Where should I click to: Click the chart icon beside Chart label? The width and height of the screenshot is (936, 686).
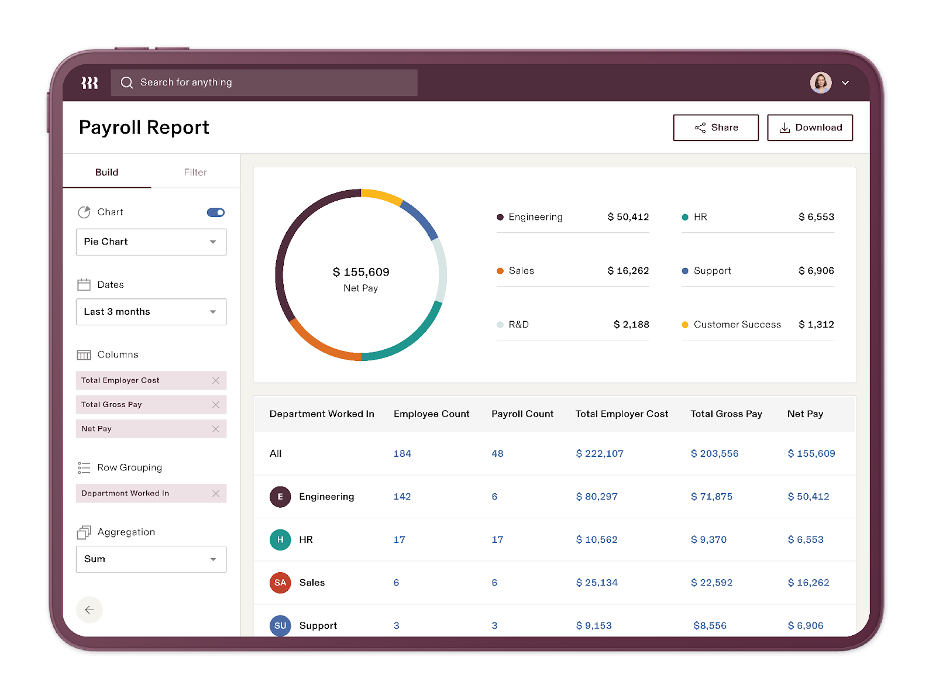[x=84, y=212]
